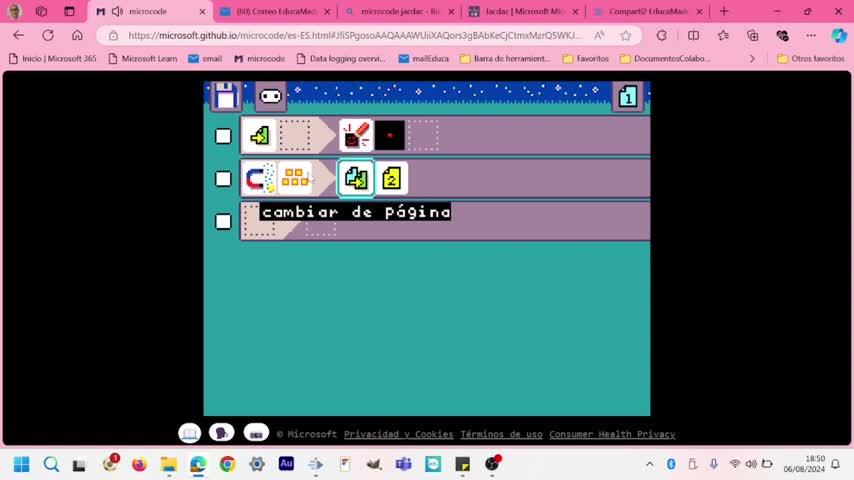Open the browser profile avatar

pos(15,11)
